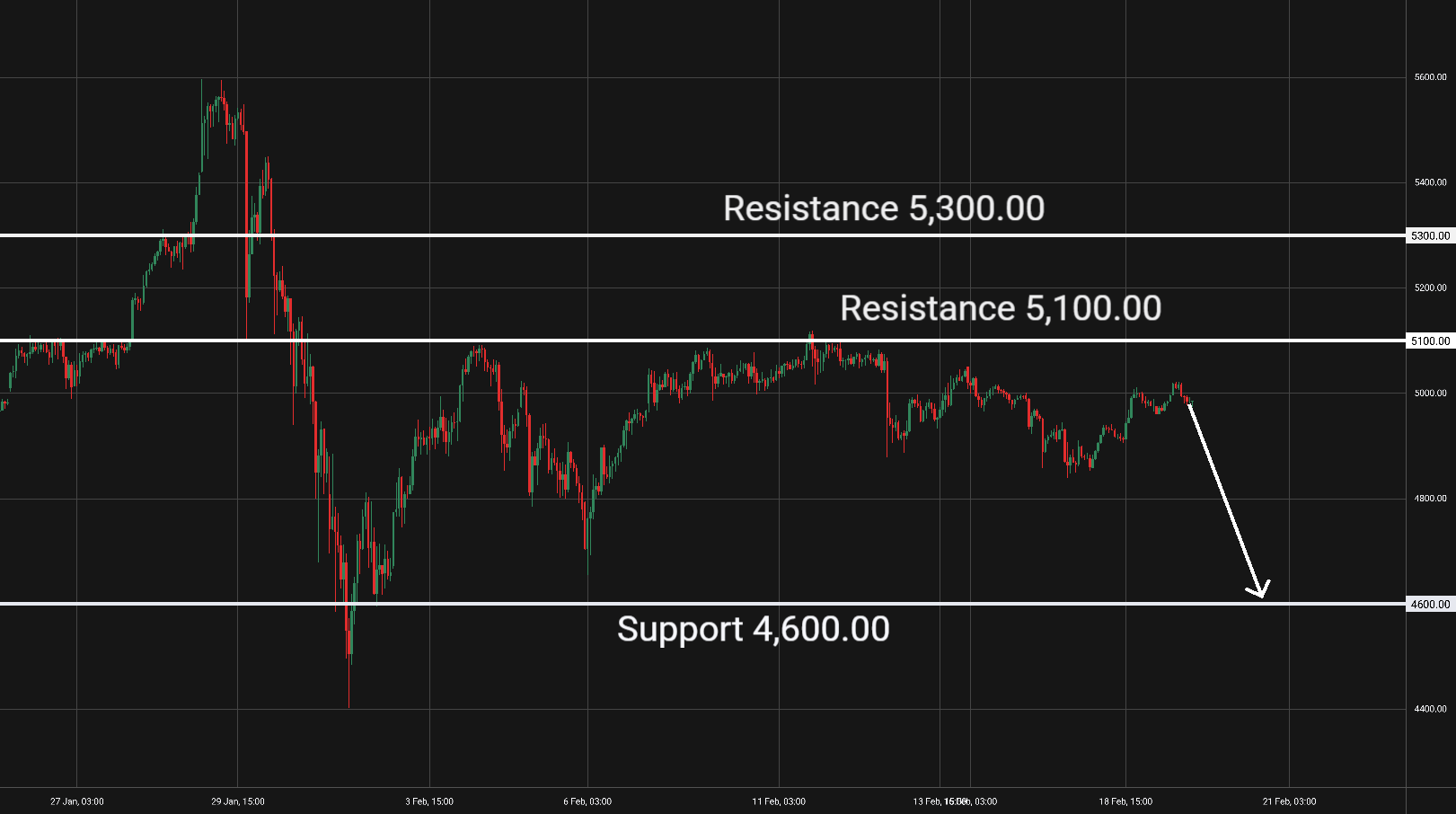Click the 5400.00 price axis label
The width and height of the screenshot is (1456, 814).
(1430, 182)
